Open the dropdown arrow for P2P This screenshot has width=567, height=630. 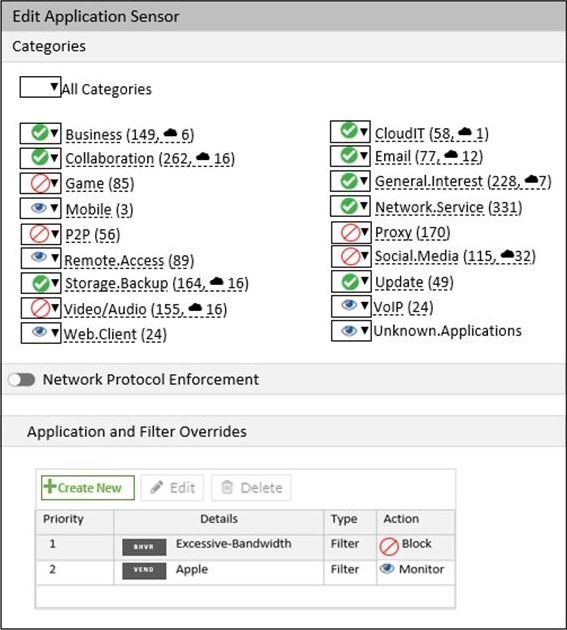tap(55, 233)
